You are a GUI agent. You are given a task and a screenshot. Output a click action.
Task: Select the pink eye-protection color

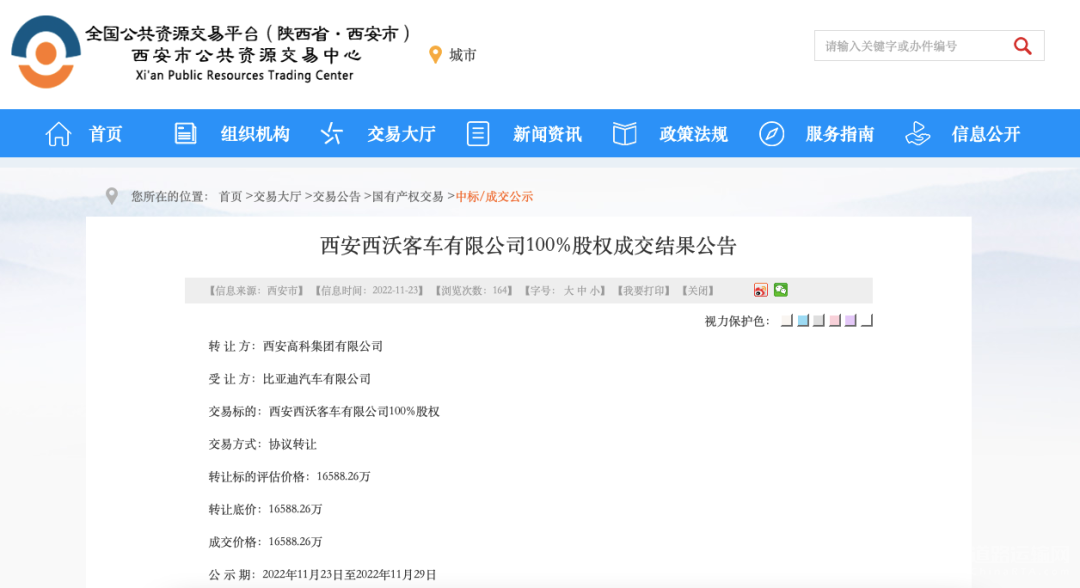[x=835, y=321]
